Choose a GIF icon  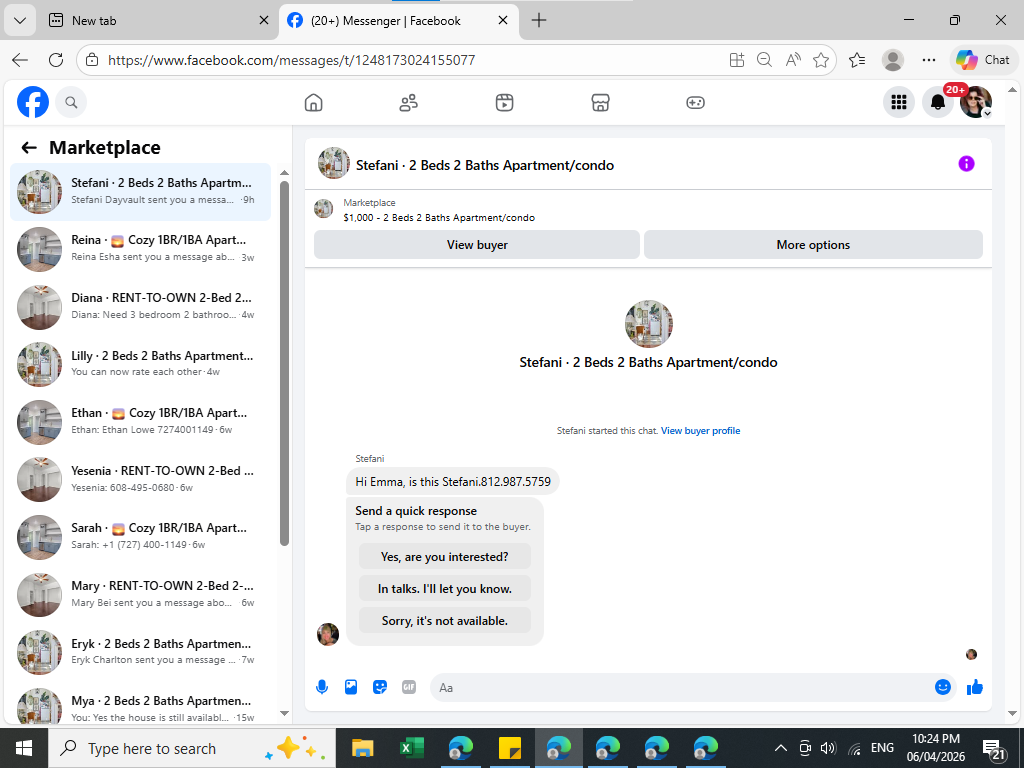coord(409,687)
